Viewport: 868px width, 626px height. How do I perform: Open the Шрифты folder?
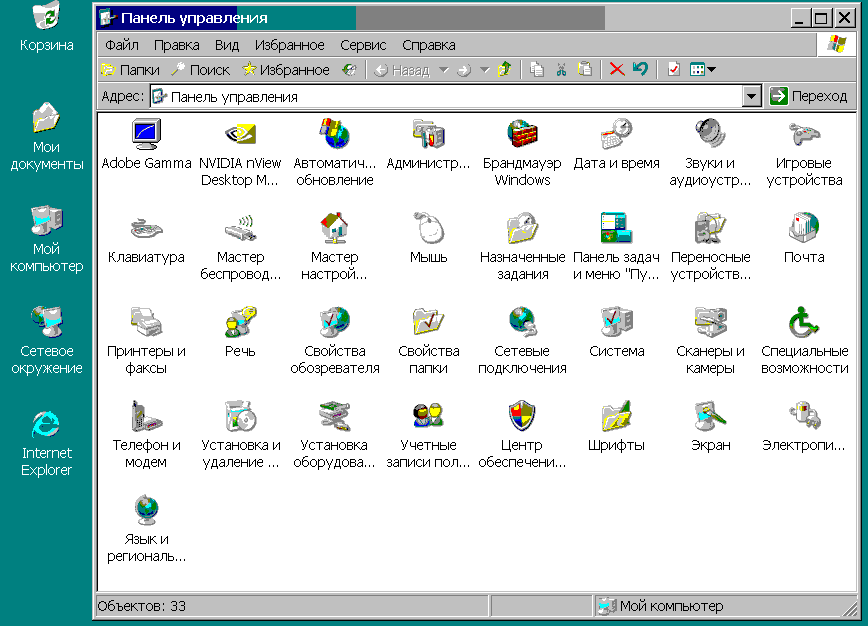coord(616,427)
